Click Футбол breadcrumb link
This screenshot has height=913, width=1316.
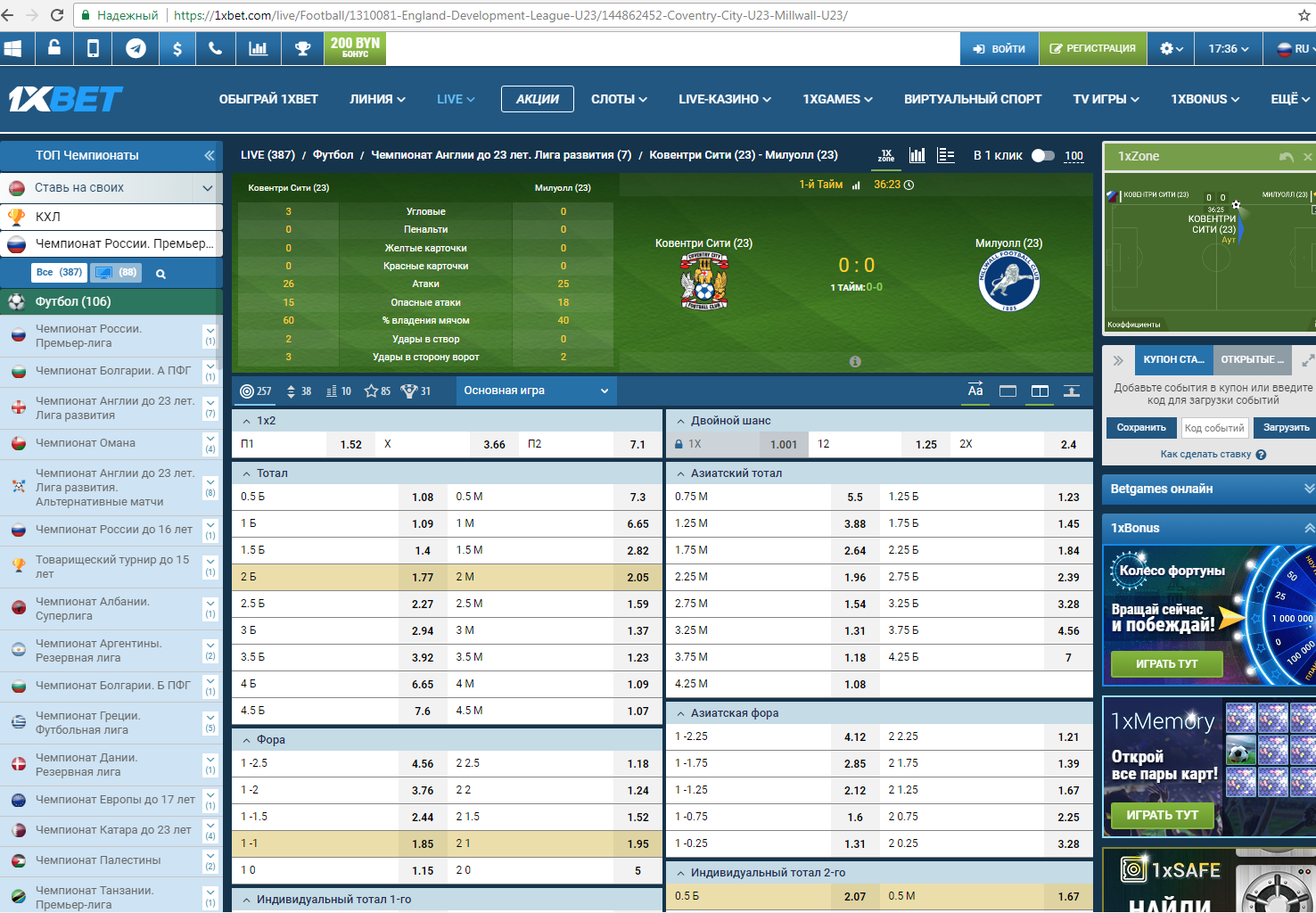[x=333, y=155]
